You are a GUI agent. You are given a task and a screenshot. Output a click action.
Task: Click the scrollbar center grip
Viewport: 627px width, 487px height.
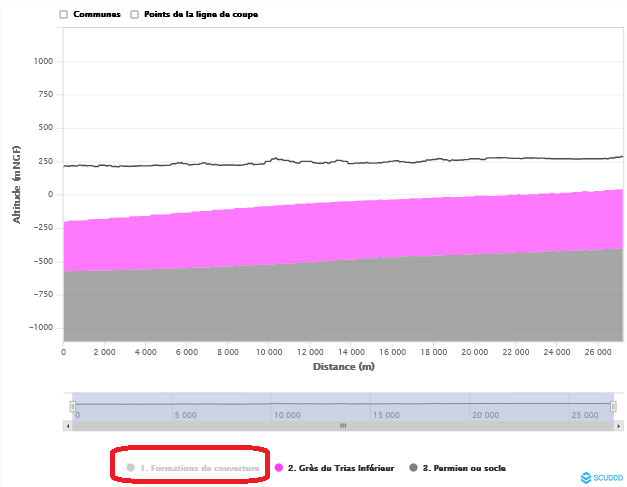tap(342, 425)
